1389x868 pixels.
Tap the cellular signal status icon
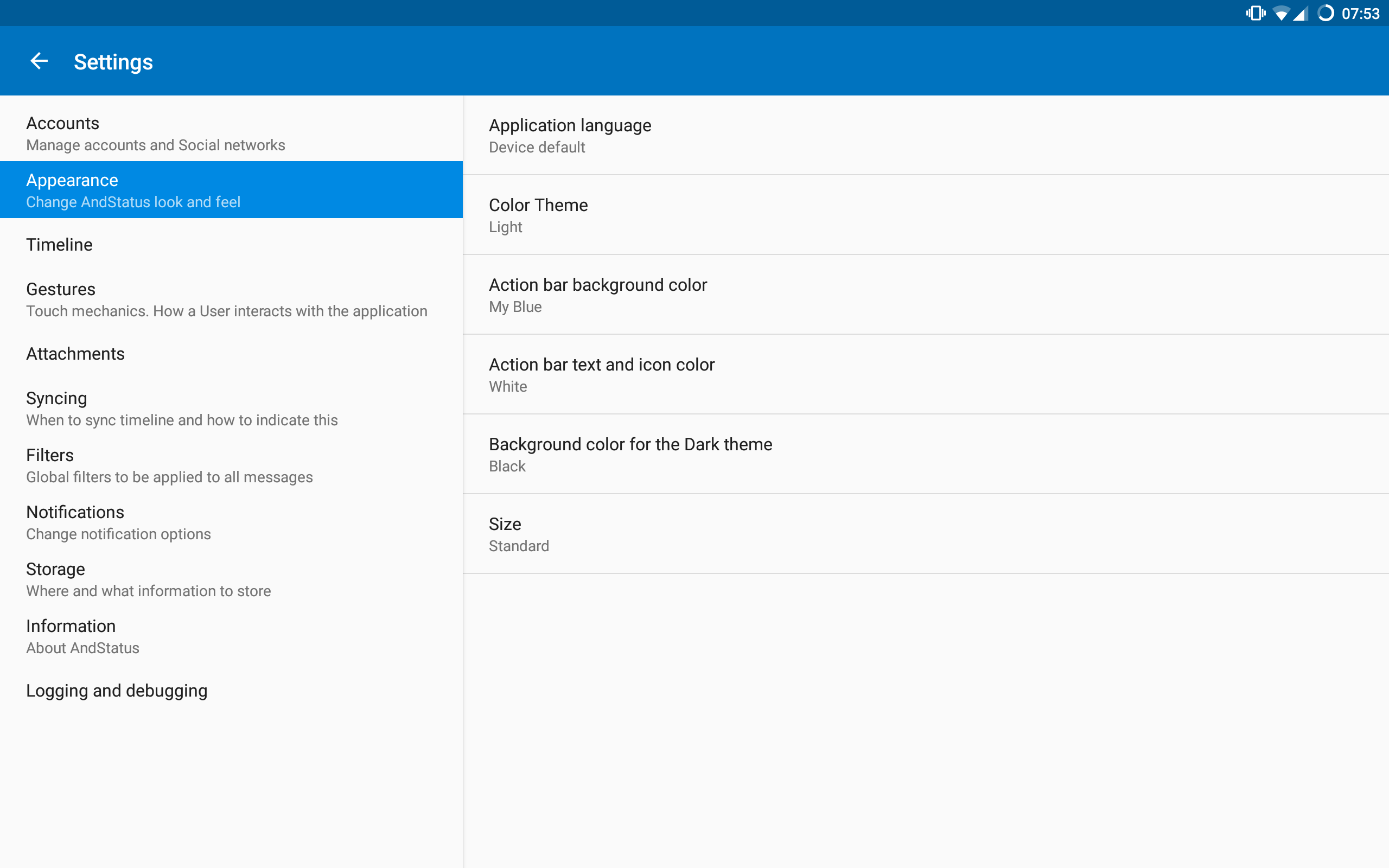point(1301,13)
